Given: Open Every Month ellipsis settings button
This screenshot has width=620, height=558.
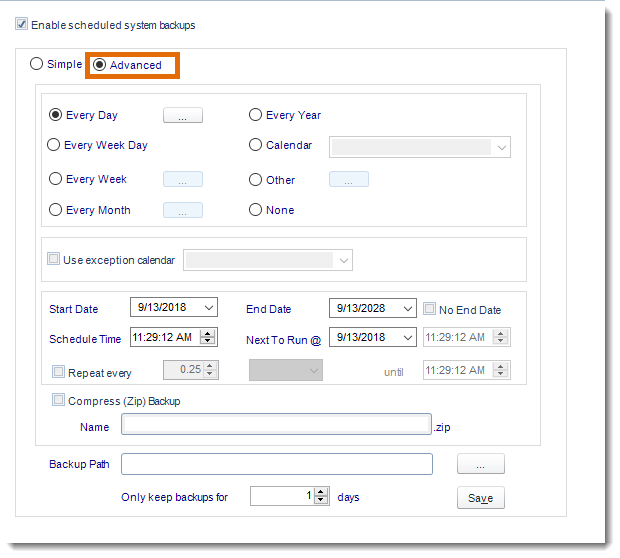Looking at the screenshot, I should coord(183,210).
